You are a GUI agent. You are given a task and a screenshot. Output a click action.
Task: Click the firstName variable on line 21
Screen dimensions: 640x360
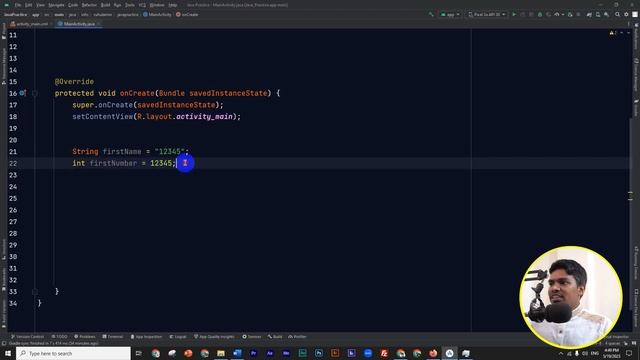(122, 151)
